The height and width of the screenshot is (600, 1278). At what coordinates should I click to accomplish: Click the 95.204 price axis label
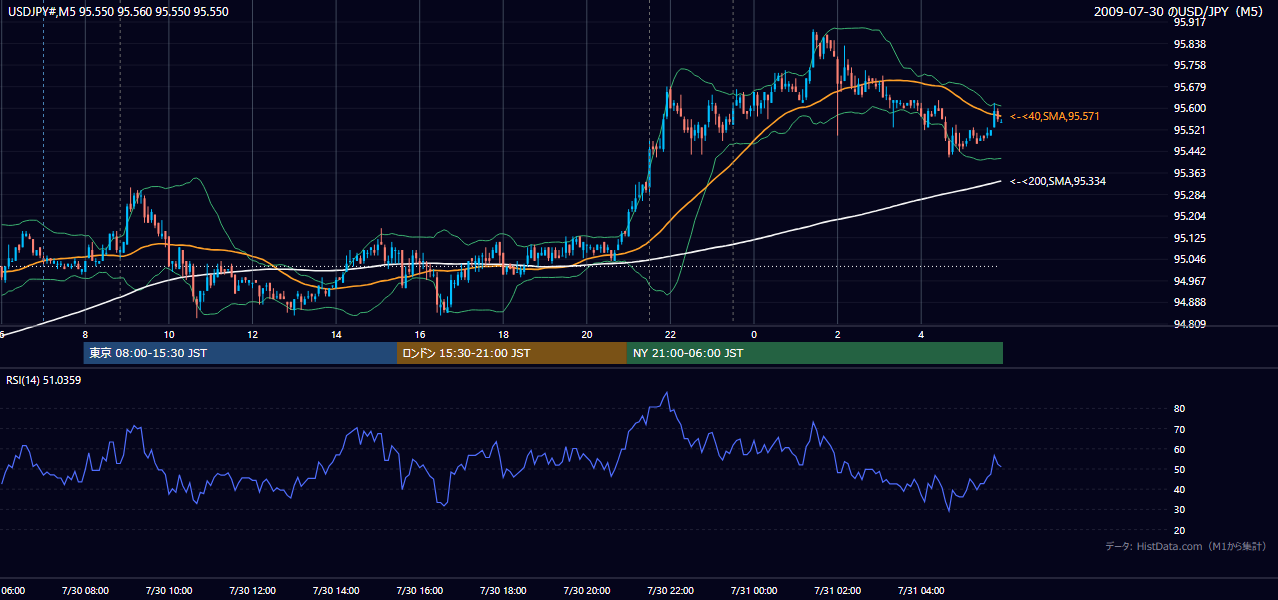pyautogui.click(x=1189, y=216)
